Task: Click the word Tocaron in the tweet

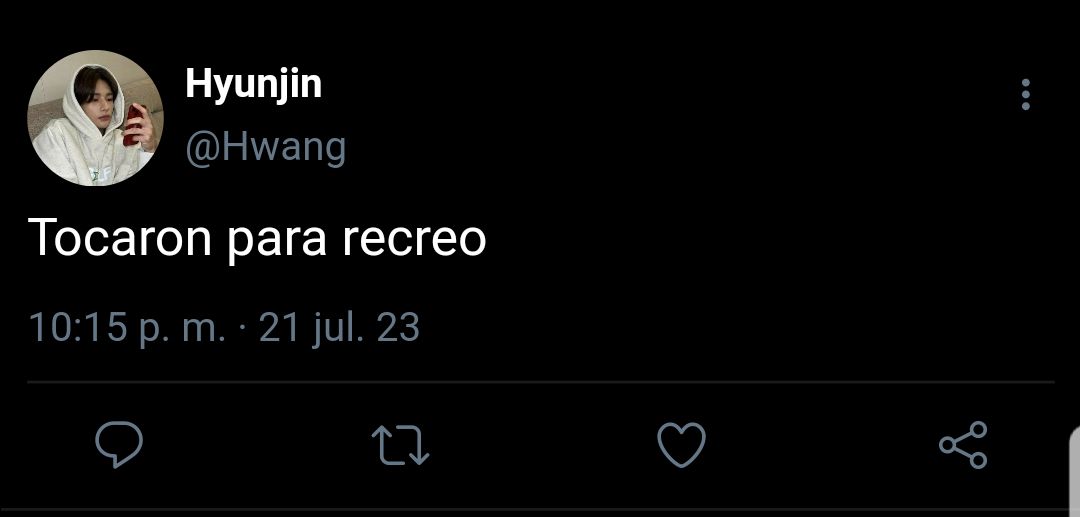Action: (x=120, y=238)
